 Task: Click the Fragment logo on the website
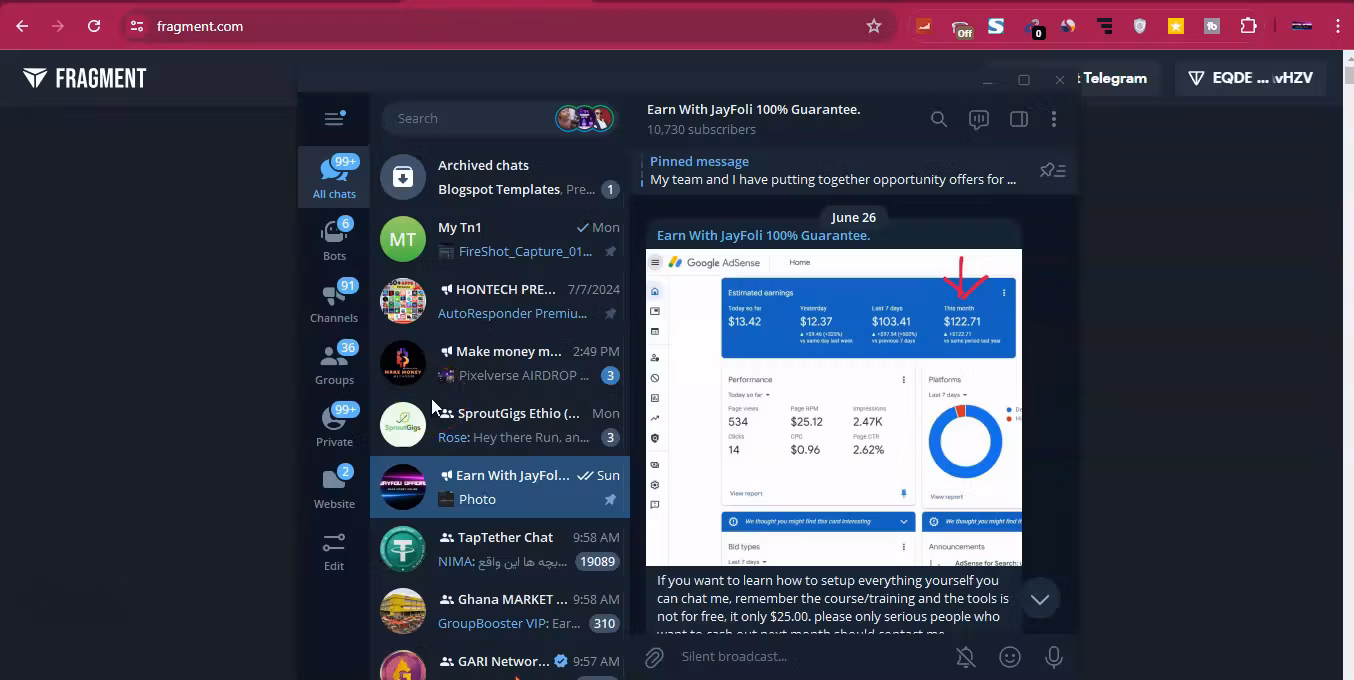coord(85,78)
